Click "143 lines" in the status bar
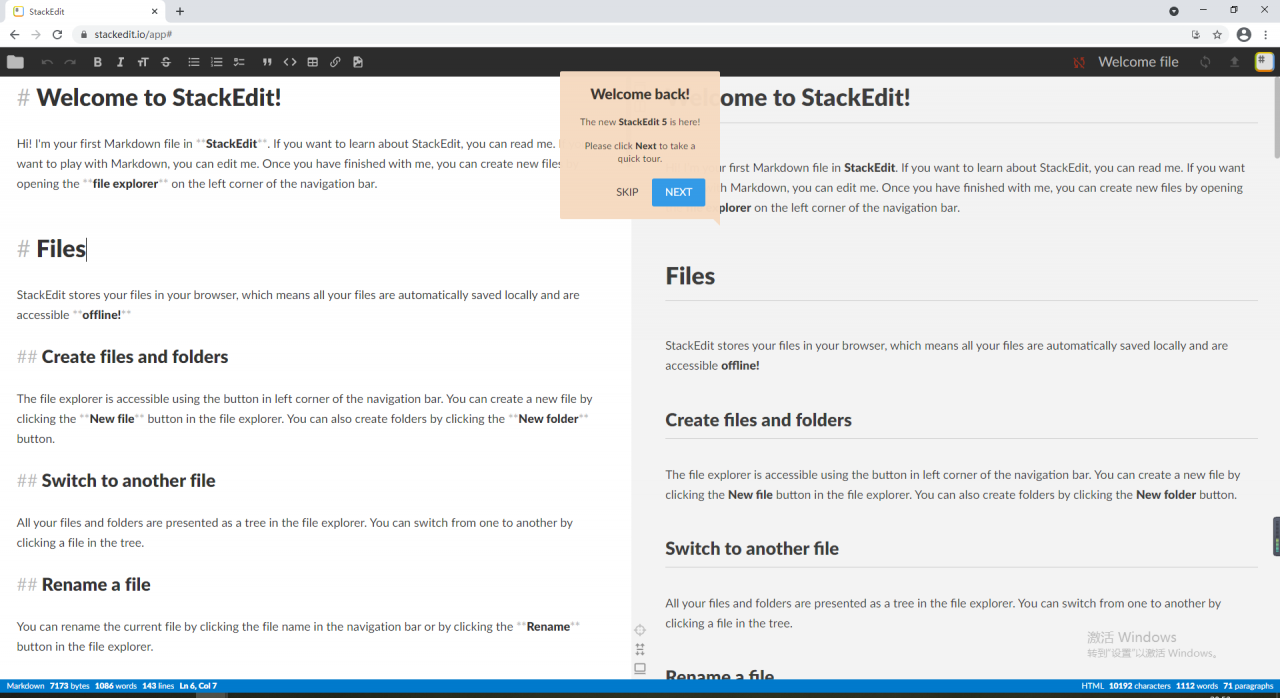This screenshot has width=1280, height=698. click(158, 686)
